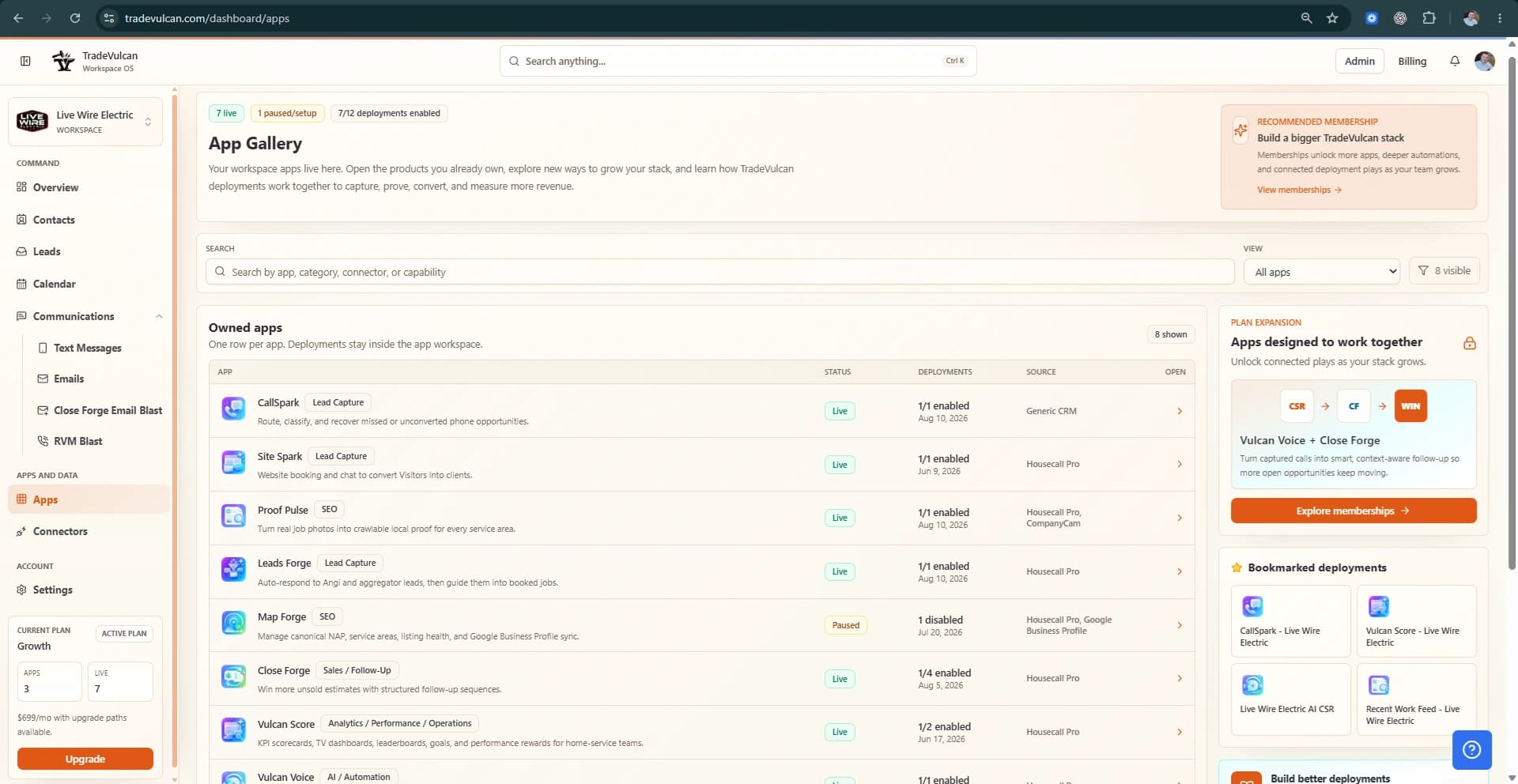
Task: Open Leads in sidebar
Action: point(89,251)
